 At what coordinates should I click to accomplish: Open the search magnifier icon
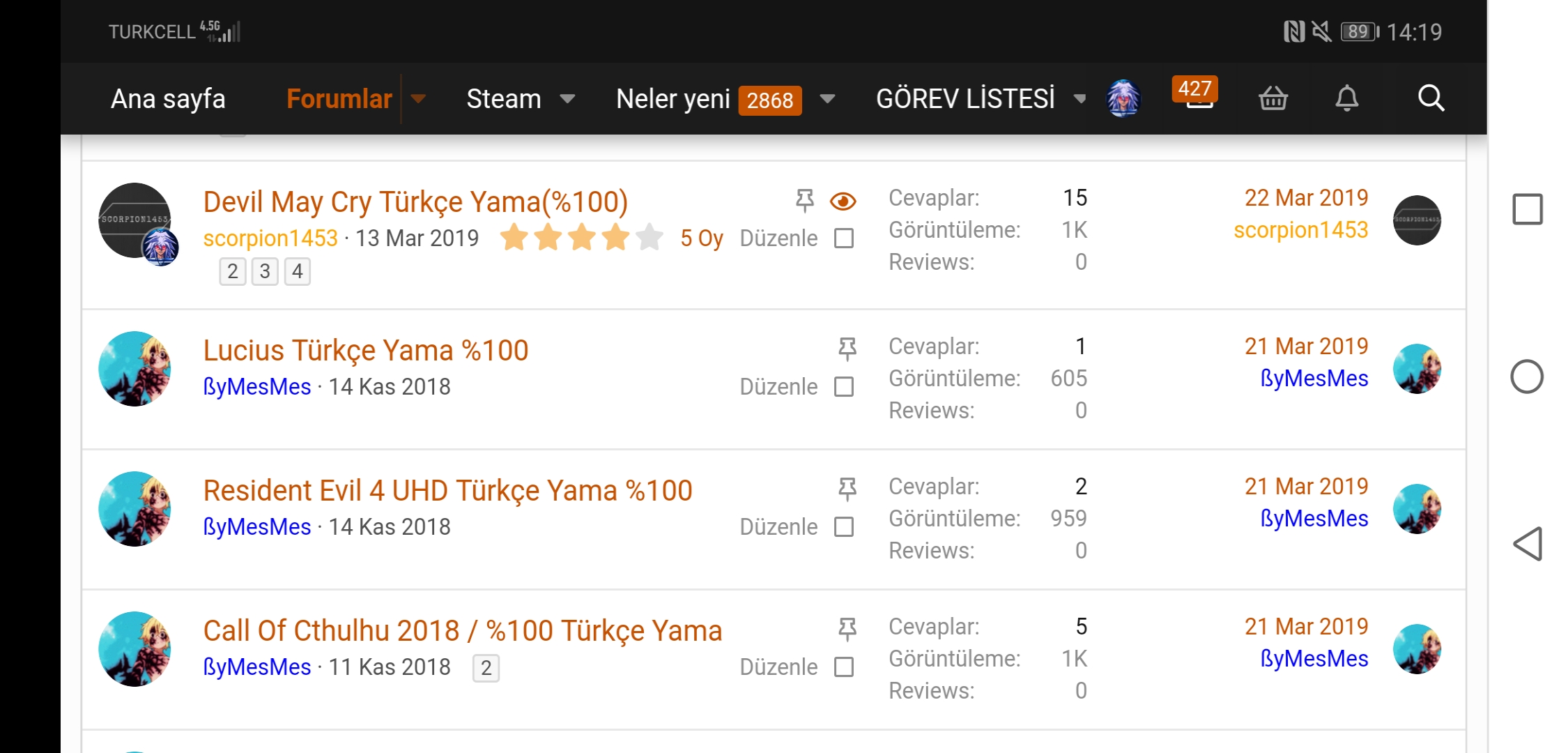coord(1431,98)
